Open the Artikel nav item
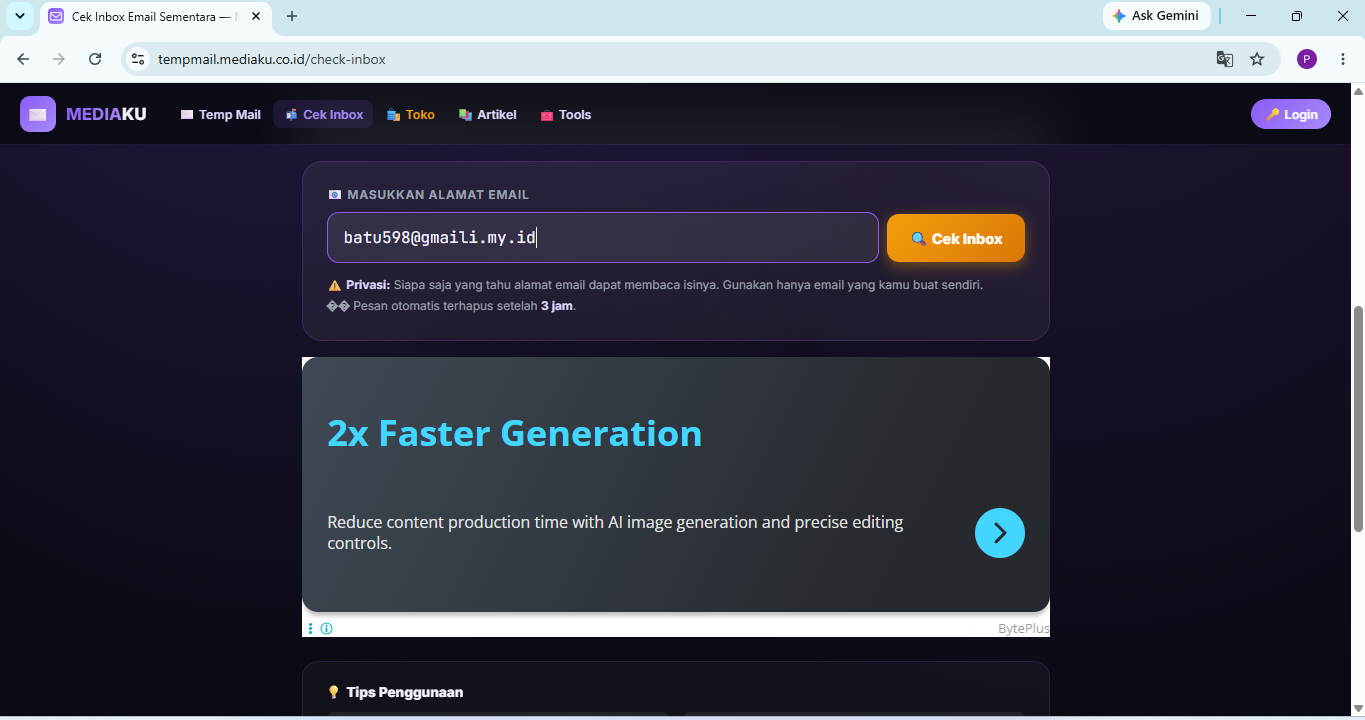This screenshot has height=720, width=1365. 487,115
